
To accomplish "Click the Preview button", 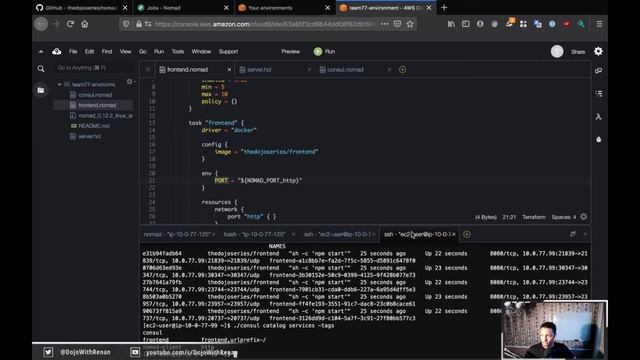I will click(x=290, y=51).
